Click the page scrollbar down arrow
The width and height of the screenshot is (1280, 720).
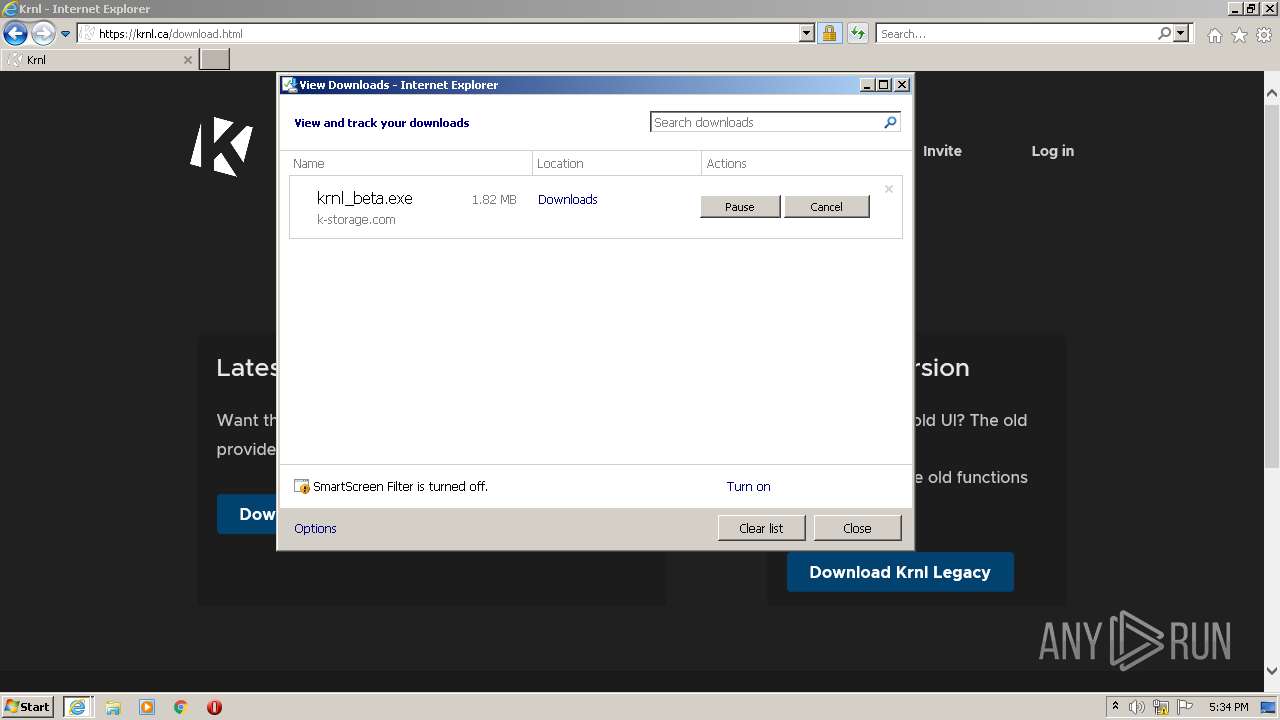point(1271,670)
